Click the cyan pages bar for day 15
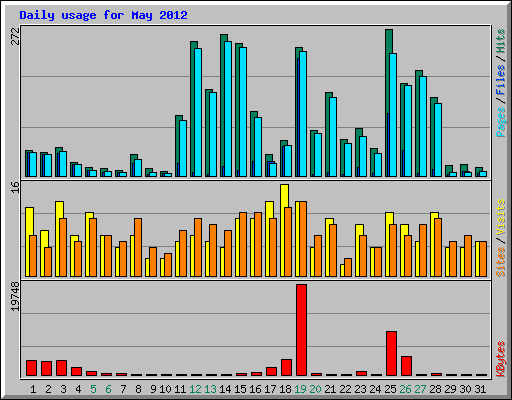 243,112
